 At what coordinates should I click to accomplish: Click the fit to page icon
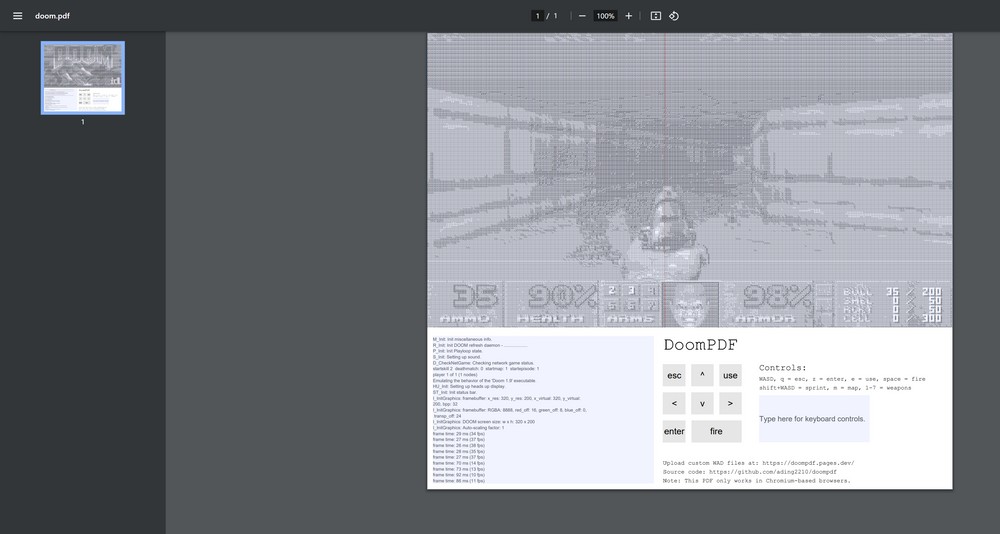pyautogui.click(x=656, y=16)
